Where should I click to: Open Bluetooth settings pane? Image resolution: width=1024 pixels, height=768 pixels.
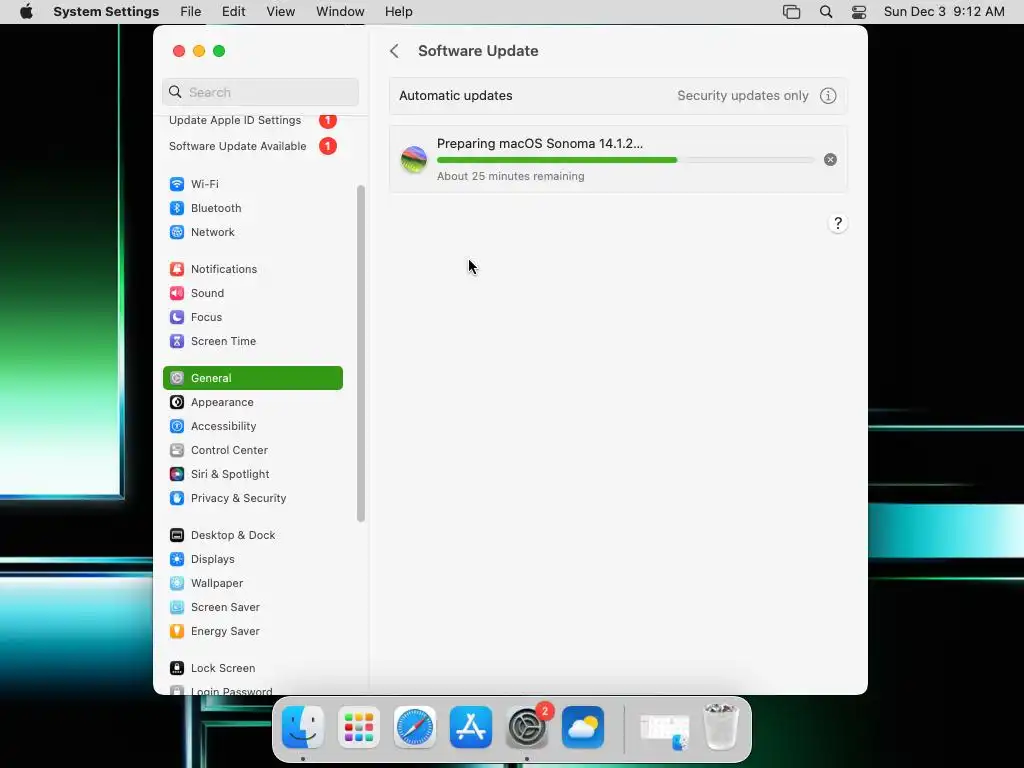[253, 208]
